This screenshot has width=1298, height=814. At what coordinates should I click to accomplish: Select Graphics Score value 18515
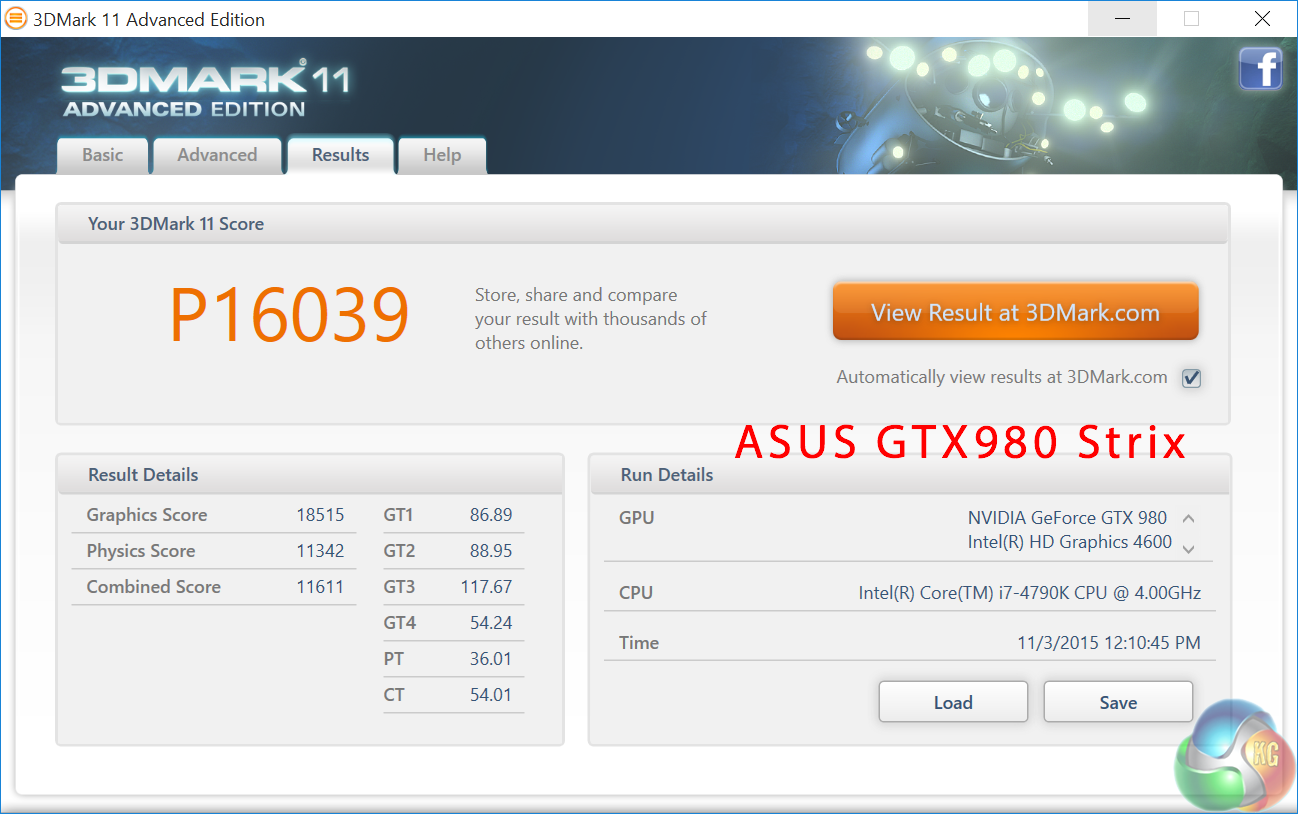coord(320,515)
